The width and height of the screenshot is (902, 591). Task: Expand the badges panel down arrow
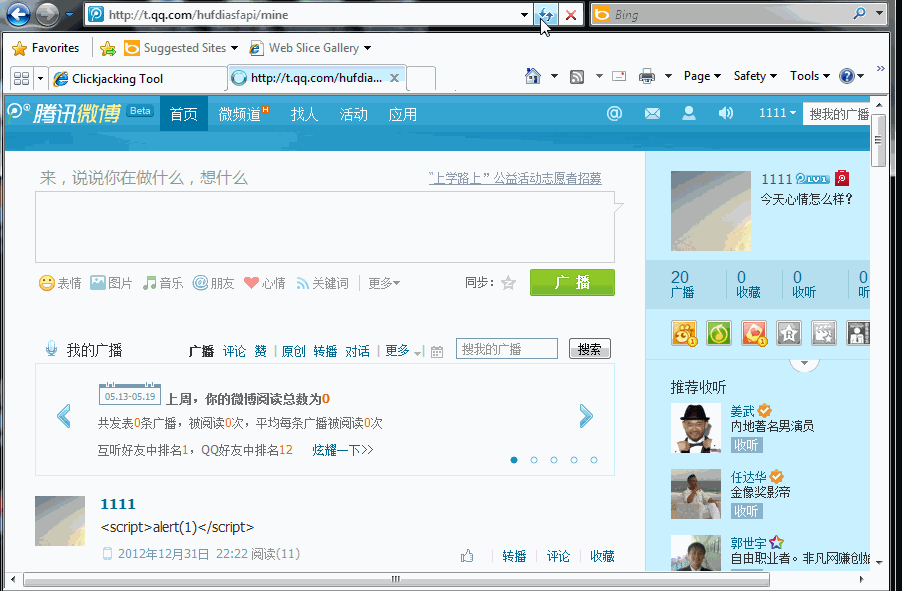[x=804, y=363]
